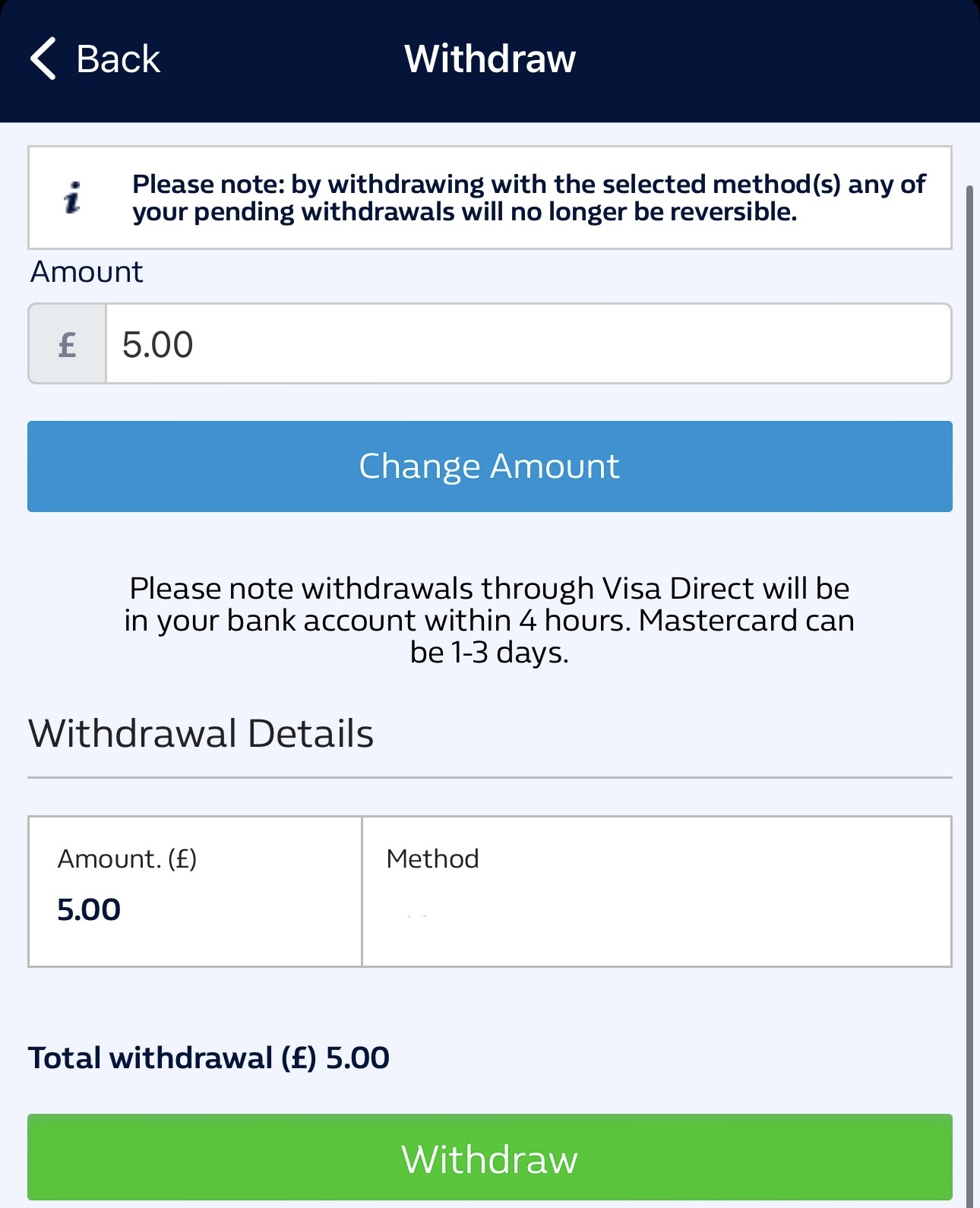This screenshot has width=980, height=1208.
Task: Click the 5.00 value in the details table
Action: click(x=89, y=909)
